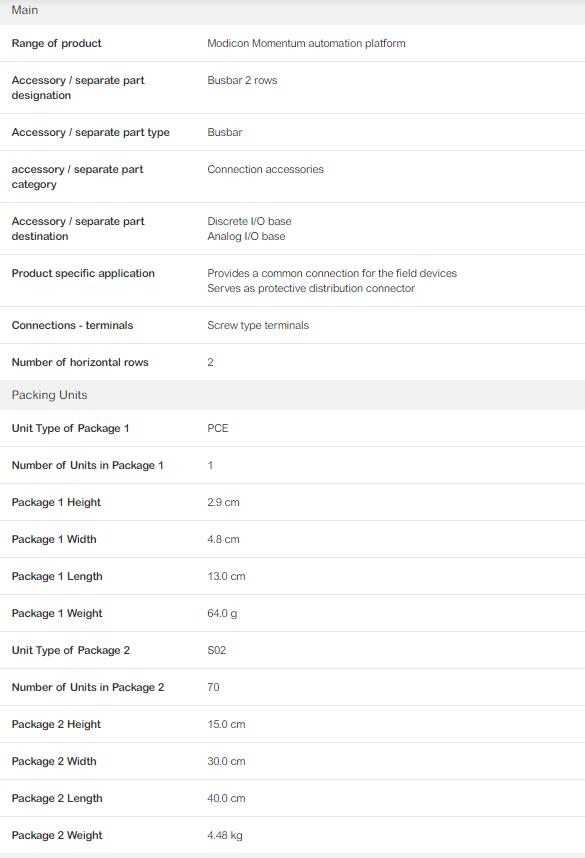Select Number of horizontal rows label

80,362
